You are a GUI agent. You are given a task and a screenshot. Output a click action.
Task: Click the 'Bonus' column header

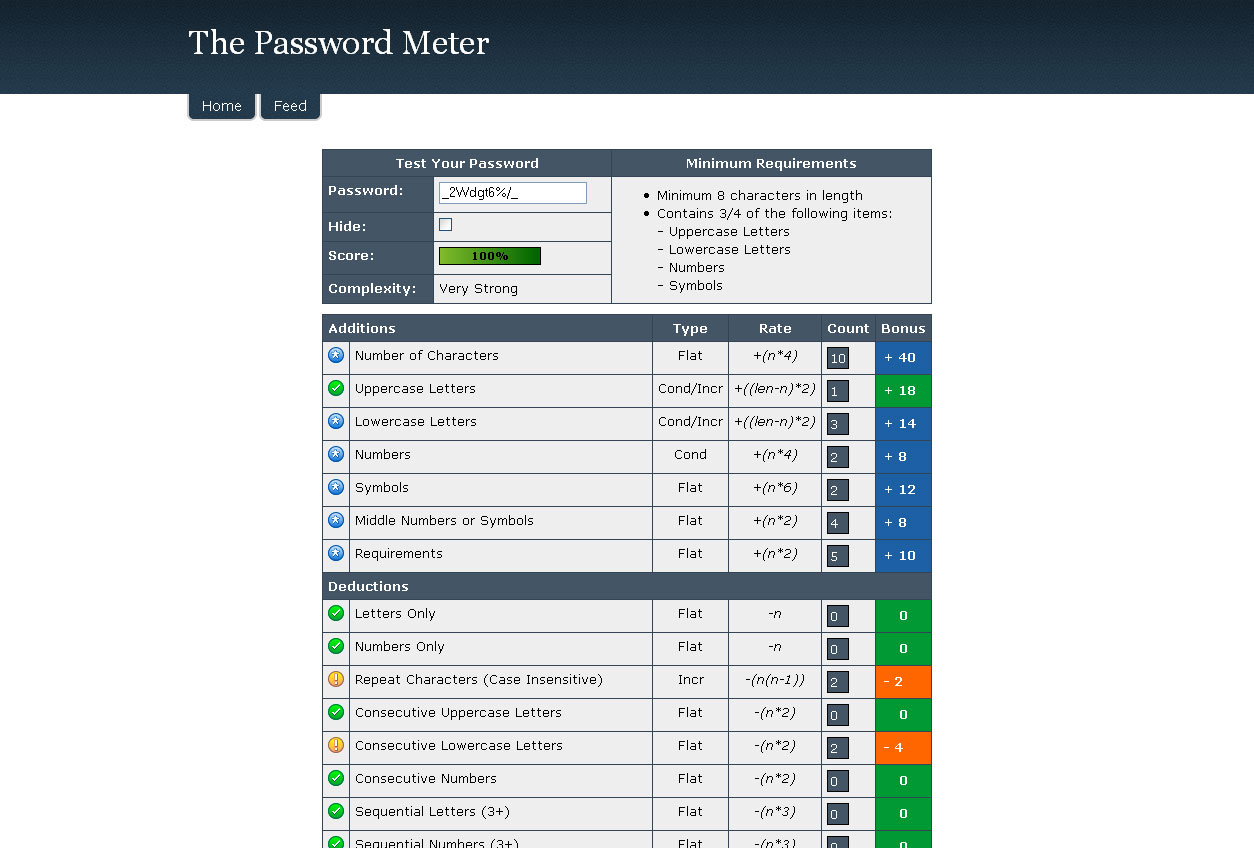coord(903,329)
